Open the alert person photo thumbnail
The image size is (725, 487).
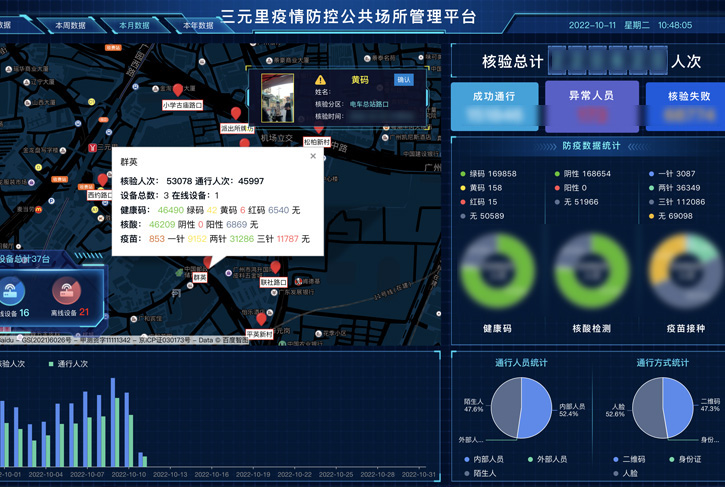click(278, 98)
